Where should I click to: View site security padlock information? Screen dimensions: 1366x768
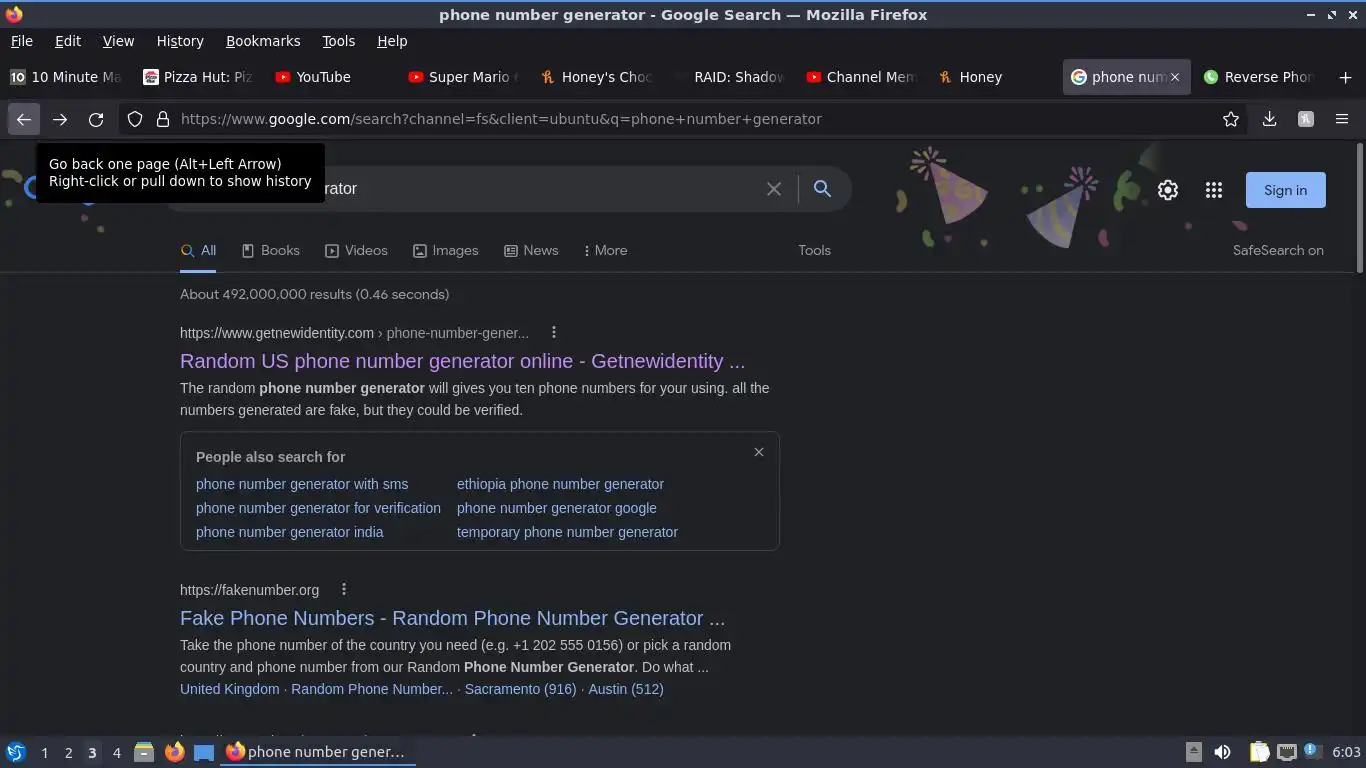point(163,119)
